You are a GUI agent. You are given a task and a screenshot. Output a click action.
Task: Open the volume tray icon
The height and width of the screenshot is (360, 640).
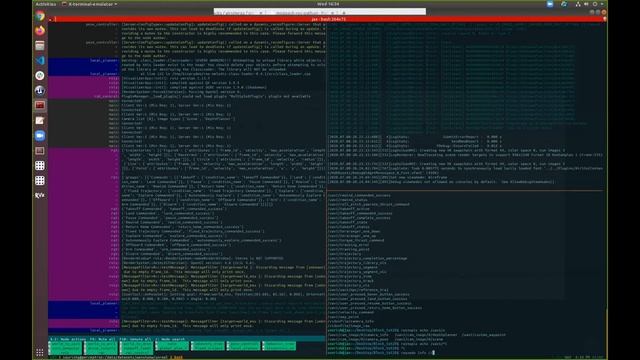[586, 4]
